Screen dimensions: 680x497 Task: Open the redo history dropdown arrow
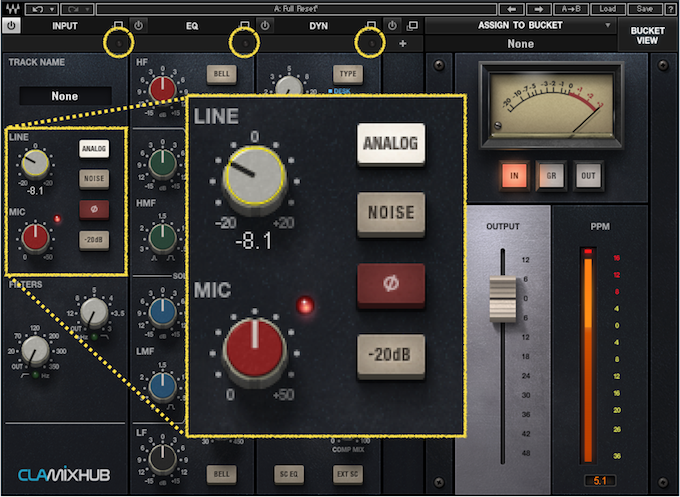coord(88,9)
